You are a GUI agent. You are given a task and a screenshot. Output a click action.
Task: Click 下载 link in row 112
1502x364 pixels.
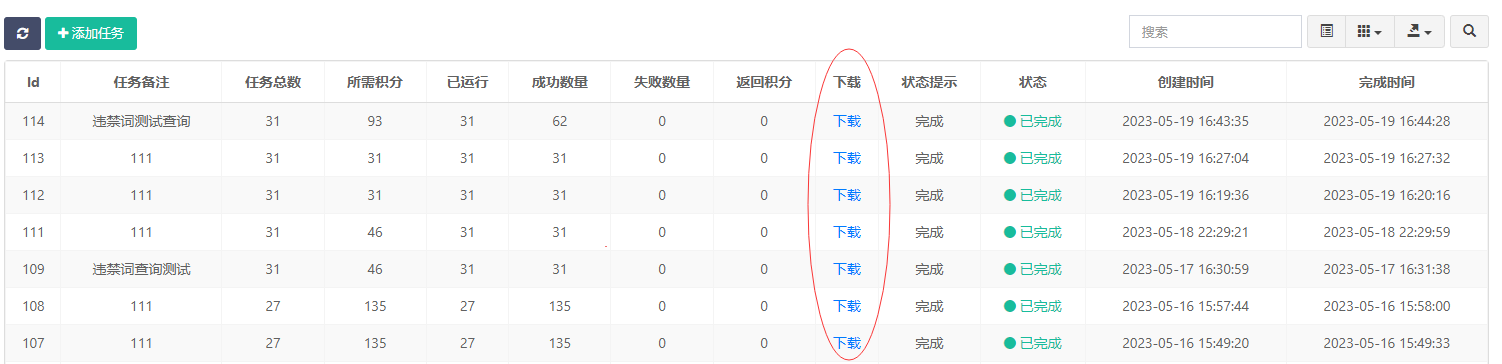tap(847, 195)
